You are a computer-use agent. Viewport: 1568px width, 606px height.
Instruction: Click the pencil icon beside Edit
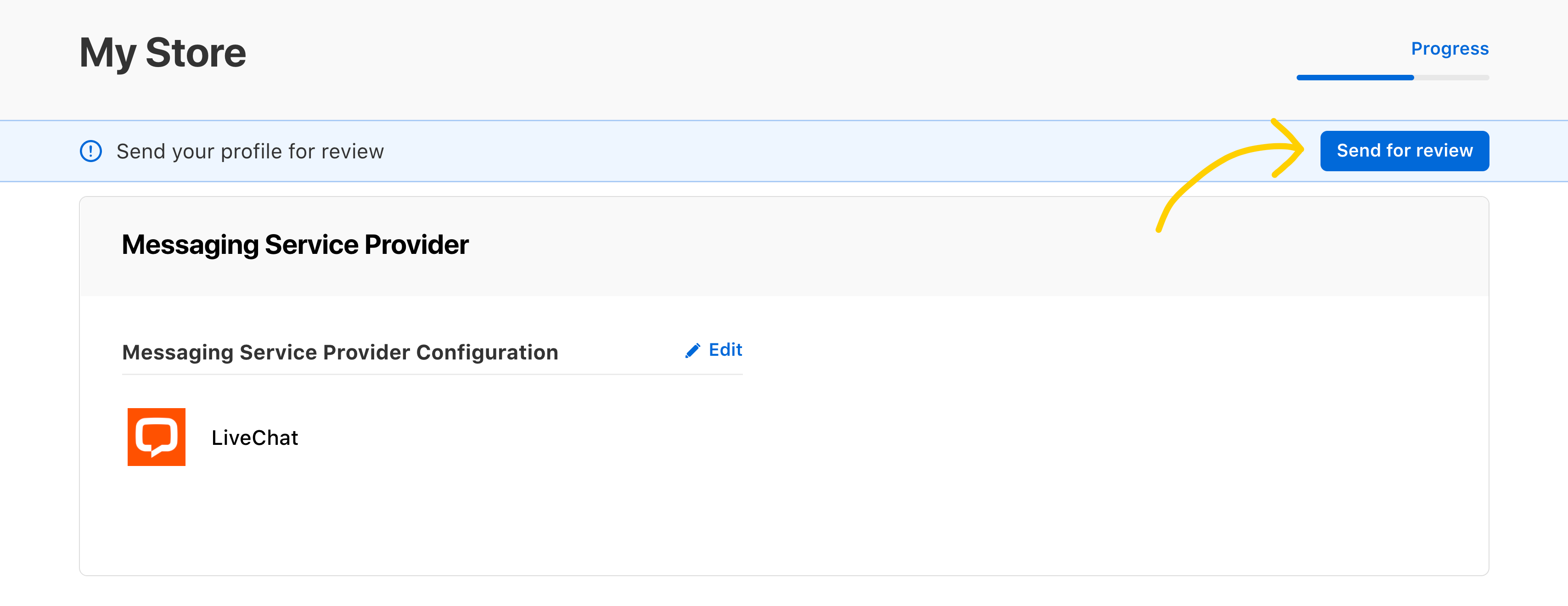point(692,350)
